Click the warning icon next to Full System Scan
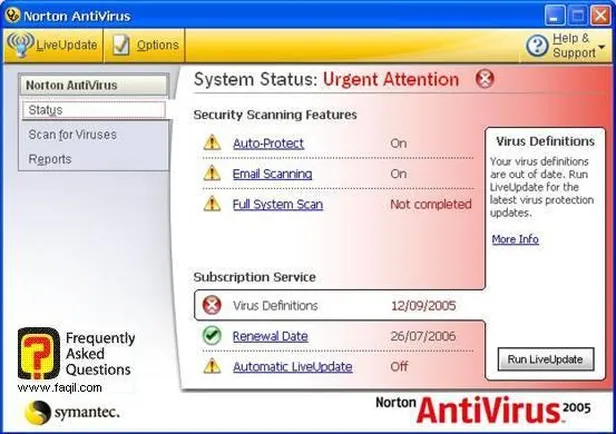The height and width of the screenshot is (434, 616). pyautogui.click(x=211, y=204)
